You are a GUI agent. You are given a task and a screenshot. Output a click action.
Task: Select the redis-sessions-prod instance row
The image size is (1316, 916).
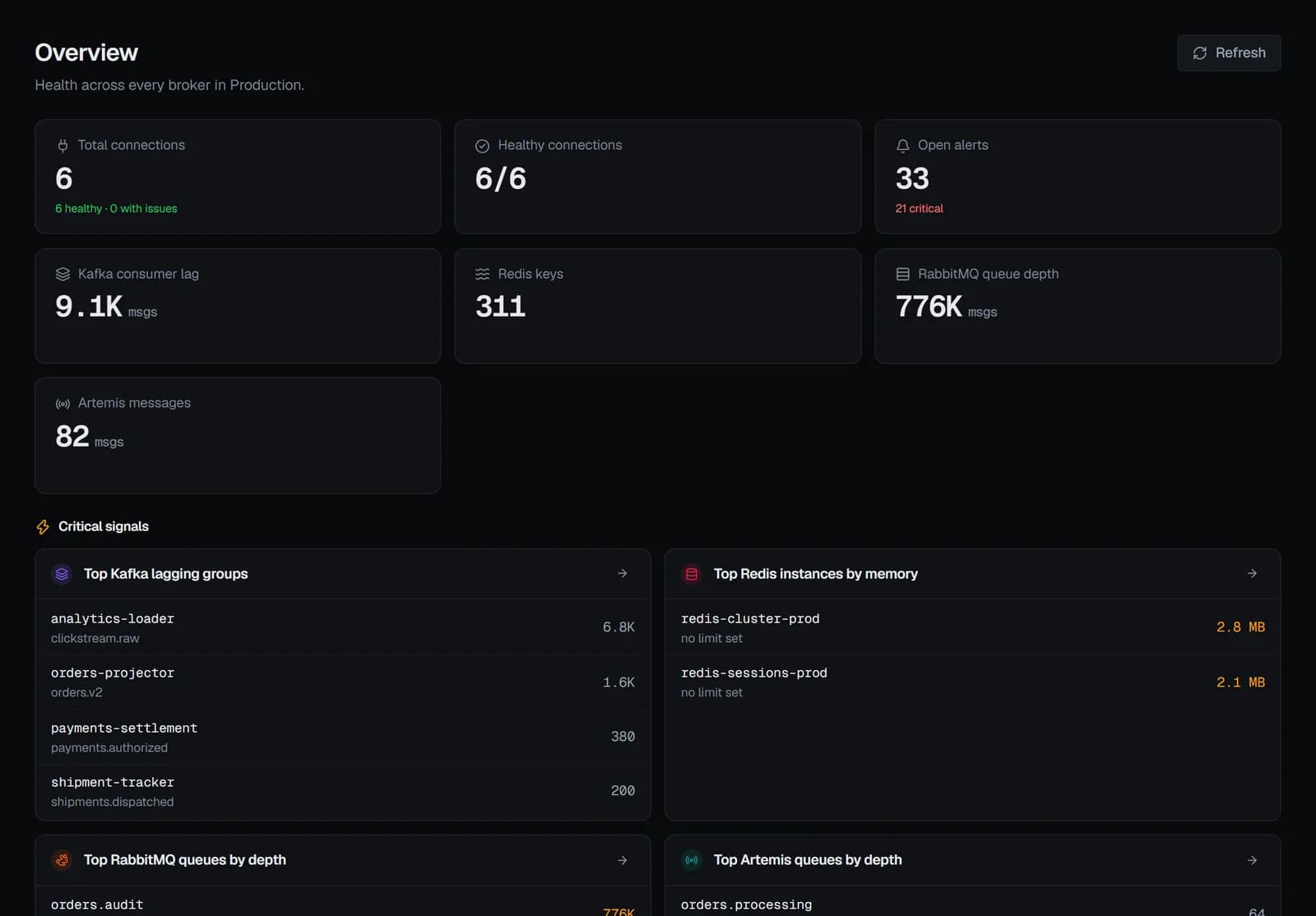pos(972,682)
